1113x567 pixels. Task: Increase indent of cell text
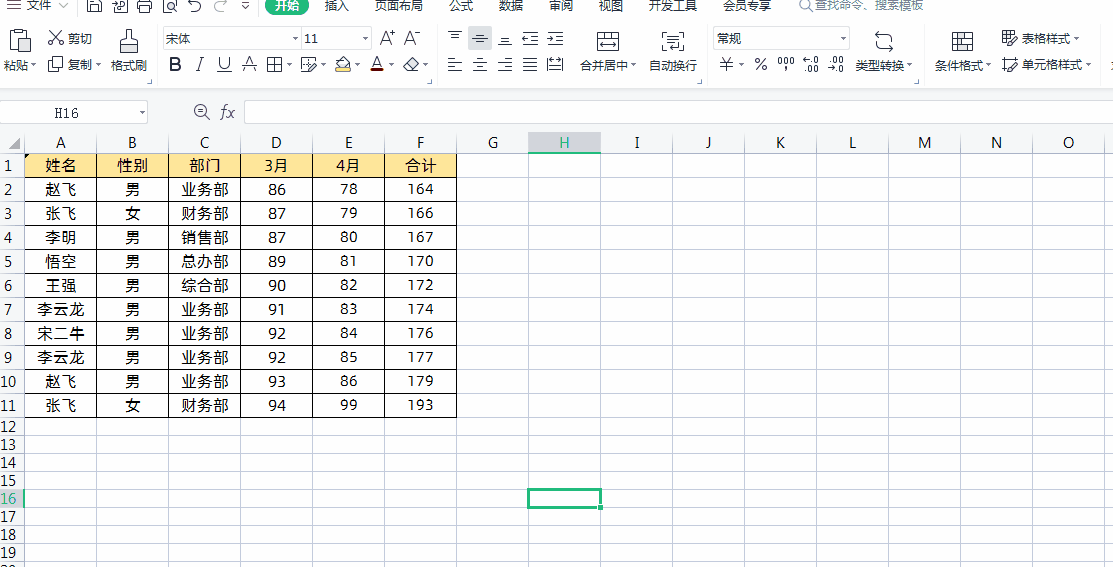(555, 38)
